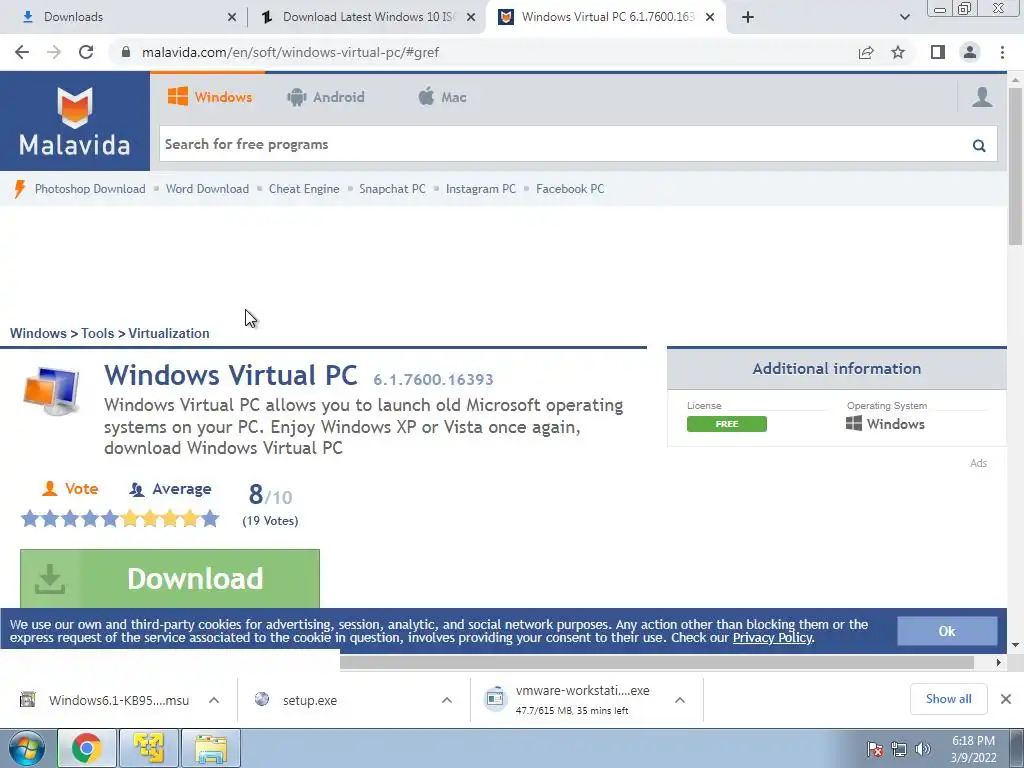Screen dimensions: 1024x768
Task: Click the address bar URL
Action: point(290,52)
